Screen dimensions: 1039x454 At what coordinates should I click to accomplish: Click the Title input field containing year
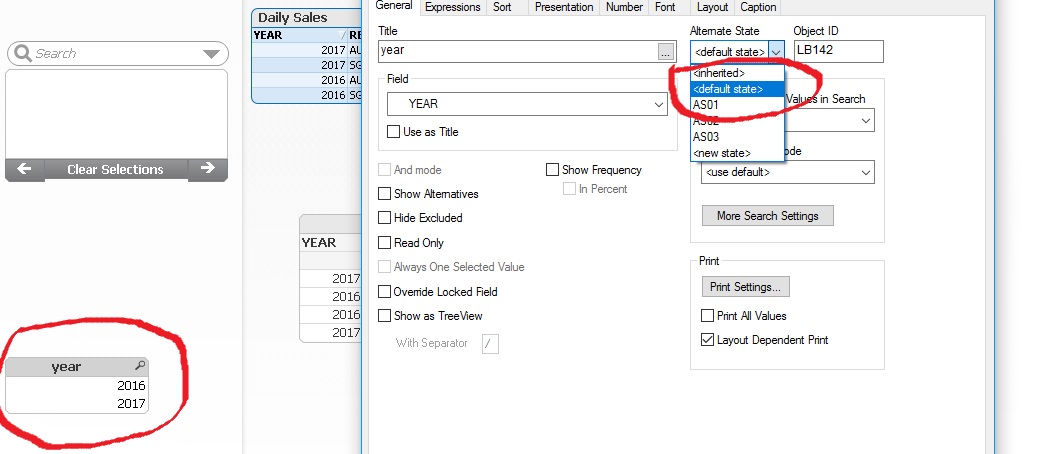pyautogui.click(x=518, y=50)
